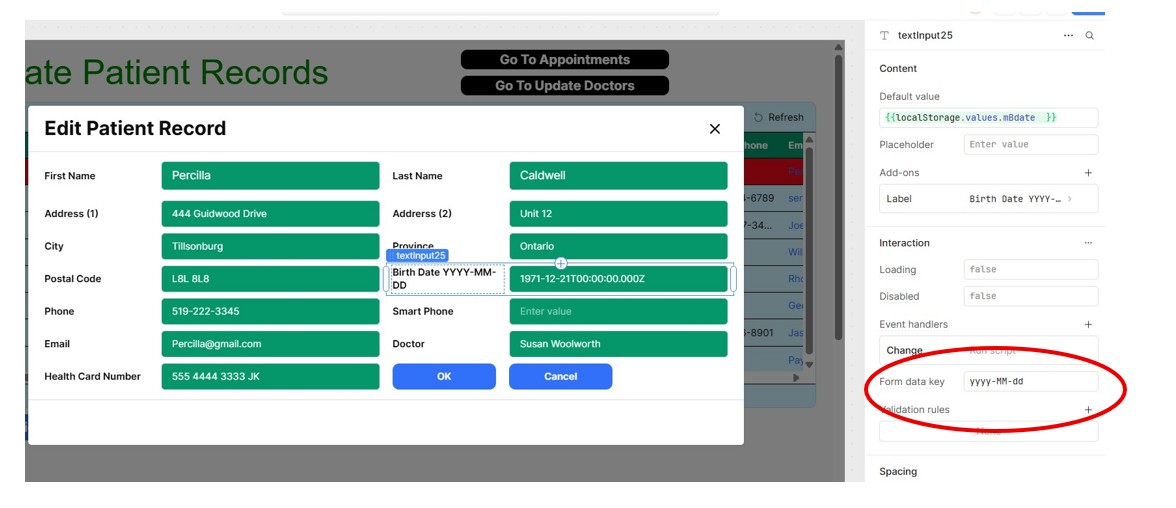Image resolution: width=1176 pixels, height=508 pixels.
Task: Add an event handler using the plus icon
Action: [x=1088, y=324]
